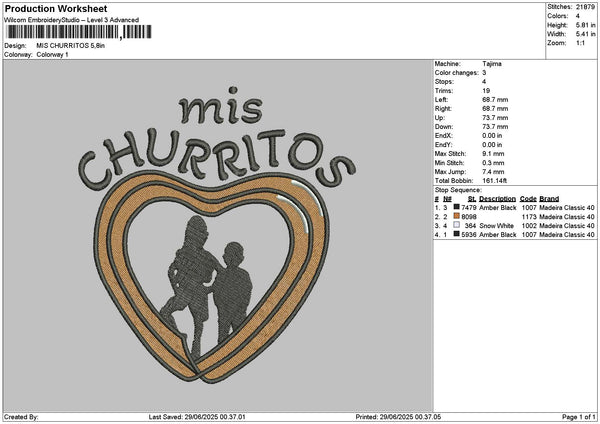Screen dimensions: 600x424
Task: Click 'Amber Black' in stop sequence row 4
Action: pyautogui.click(x=497, y=235)
